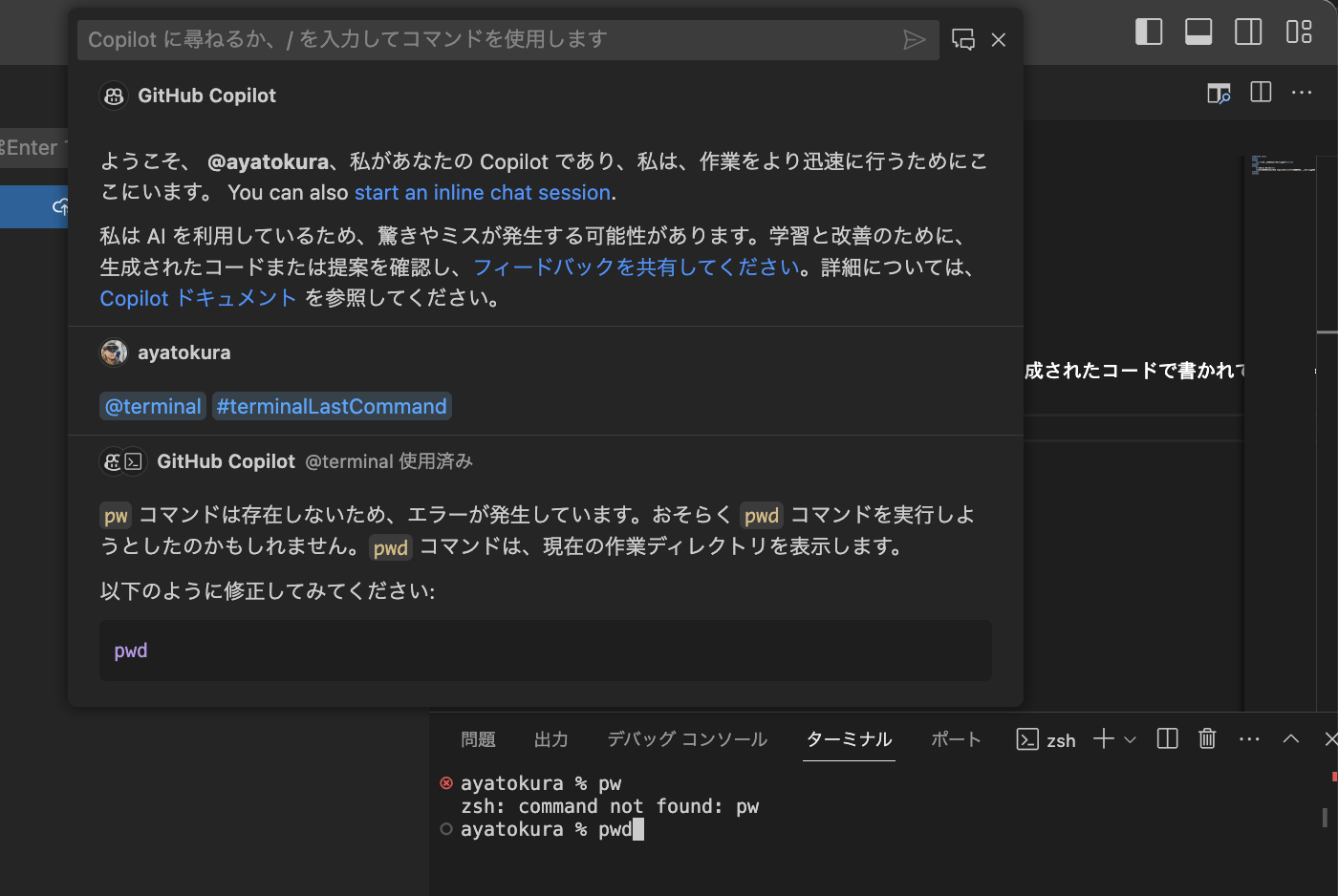Close the Copilot quick chat panel
Image resolution: width=1338 pixels, height=896 pixels.
tap(999, 39)
